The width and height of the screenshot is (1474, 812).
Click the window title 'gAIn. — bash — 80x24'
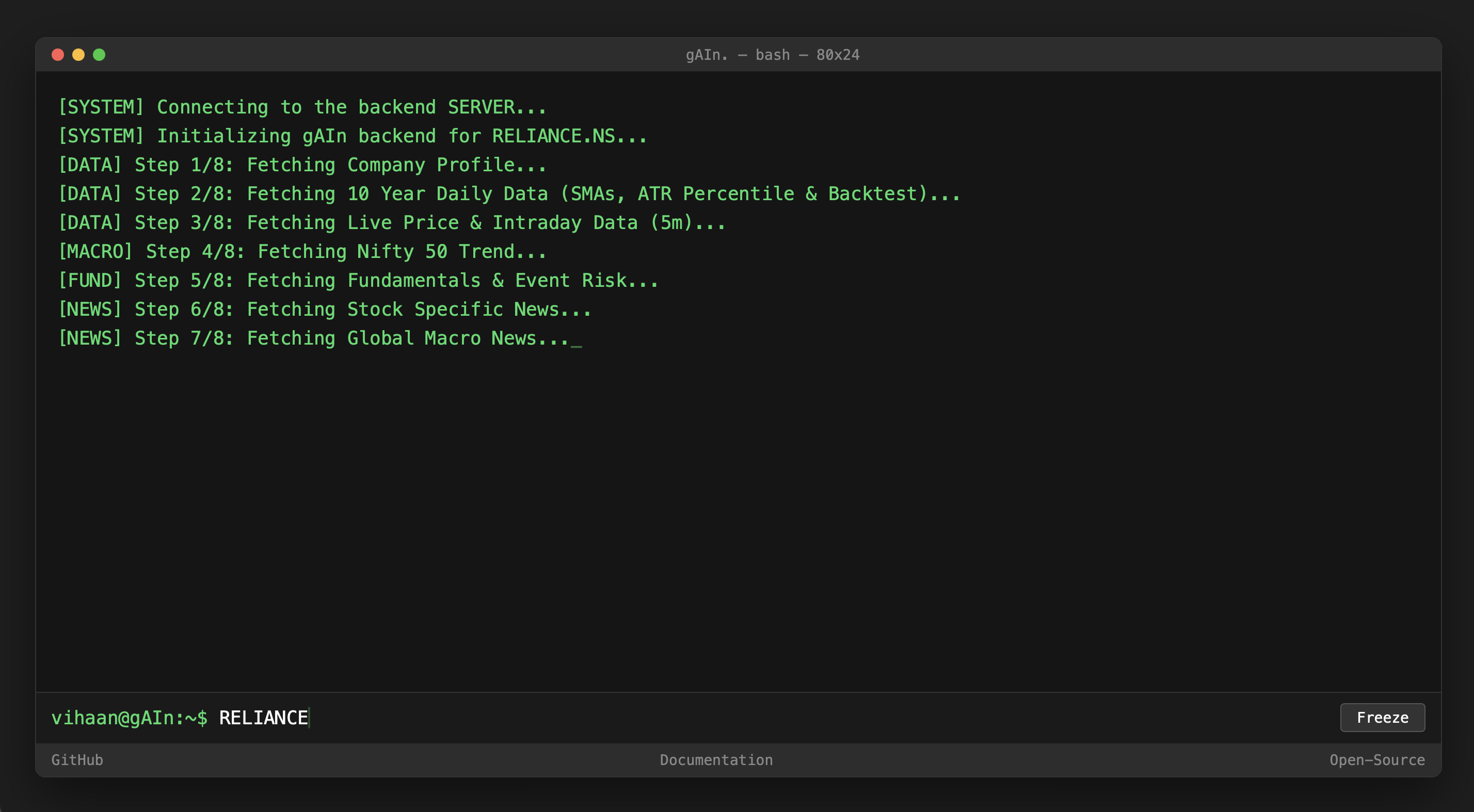click(773, 55)
